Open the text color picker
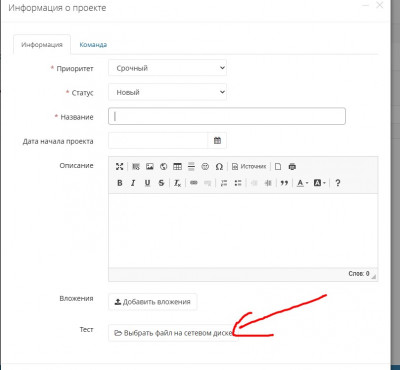The width and height of the screenshot is (400, 370). click(x=302, y=183)
